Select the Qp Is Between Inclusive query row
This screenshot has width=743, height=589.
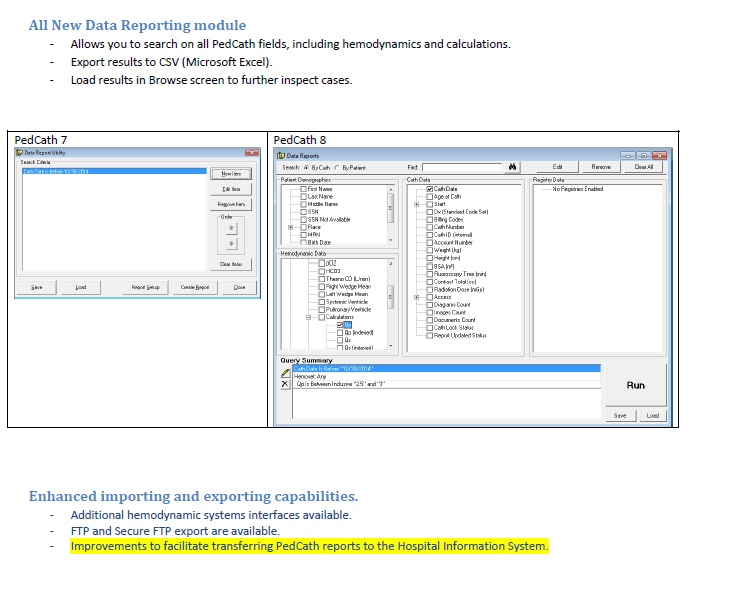click(x=446, y=384)
